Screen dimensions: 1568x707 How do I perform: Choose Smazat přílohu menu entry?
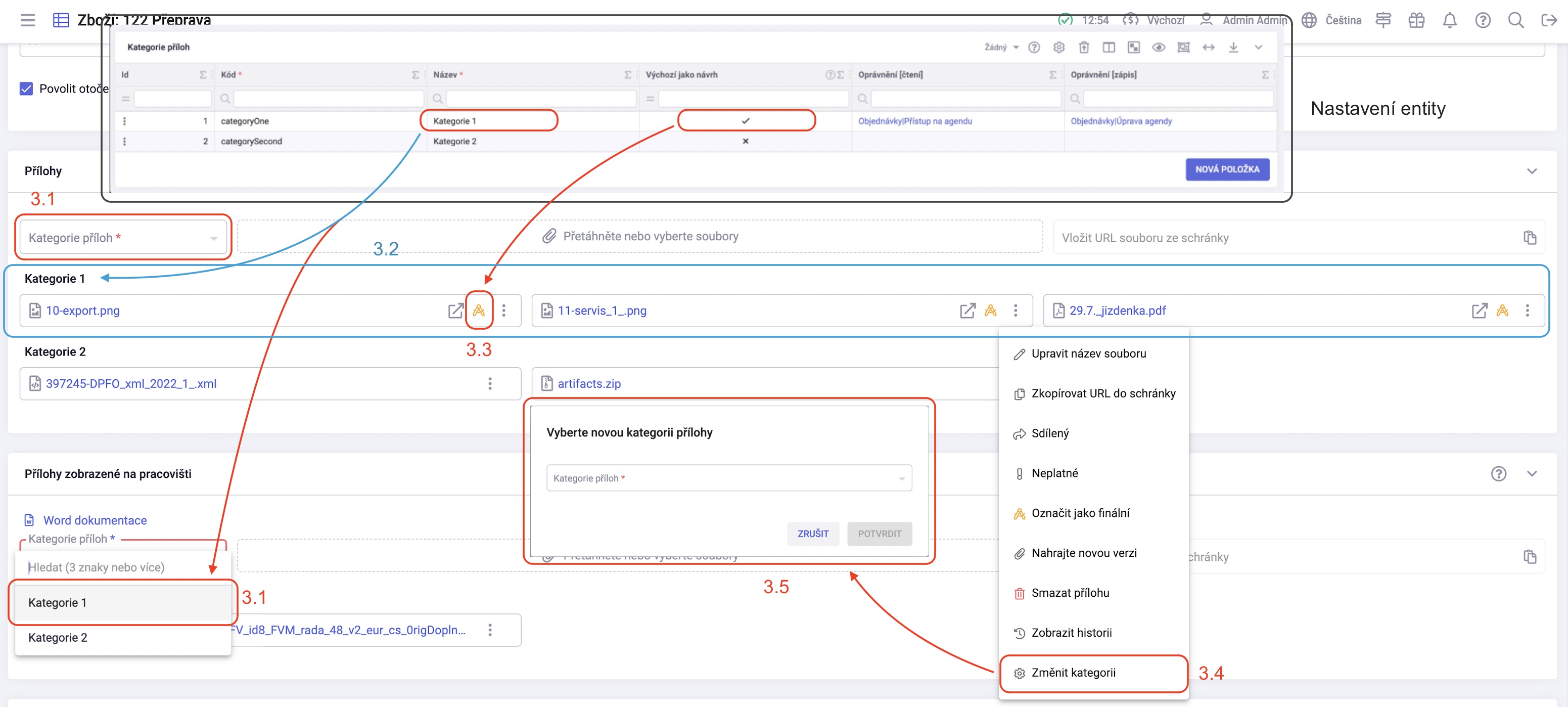coord(1070,593)
